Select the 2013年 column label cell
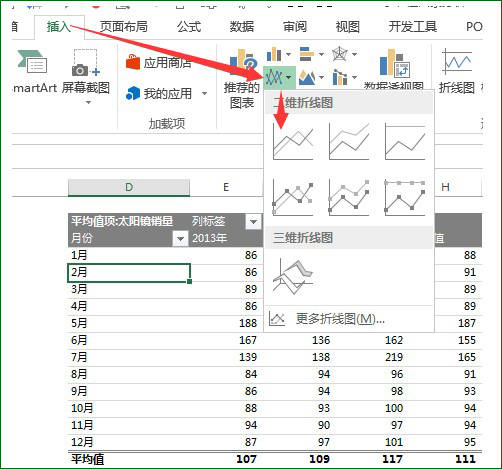Image resolution: width=502 pixels, height=469 pixels. click(x=209, y=238)
